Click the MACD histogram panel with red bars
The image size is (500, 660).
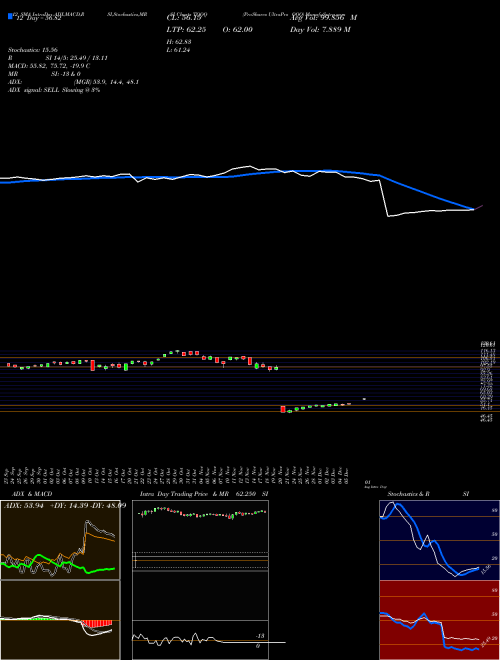(60, 620)
